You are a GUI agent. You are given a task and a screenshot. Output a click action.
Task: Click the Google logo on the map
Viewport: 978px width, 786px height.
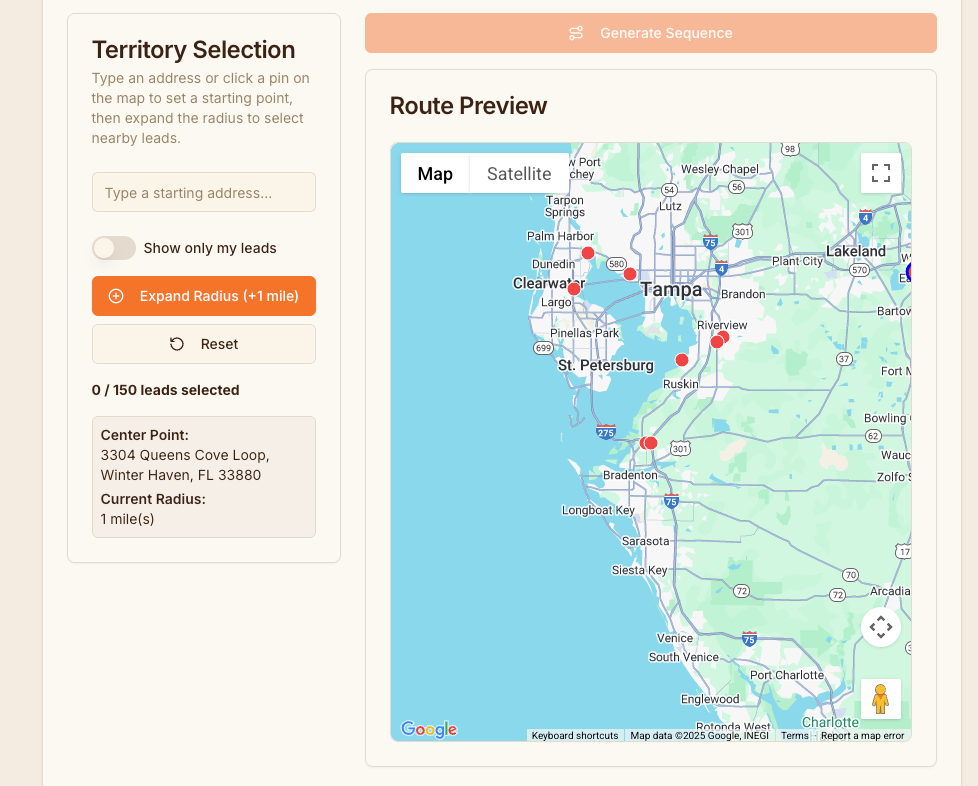coord(429,729)
